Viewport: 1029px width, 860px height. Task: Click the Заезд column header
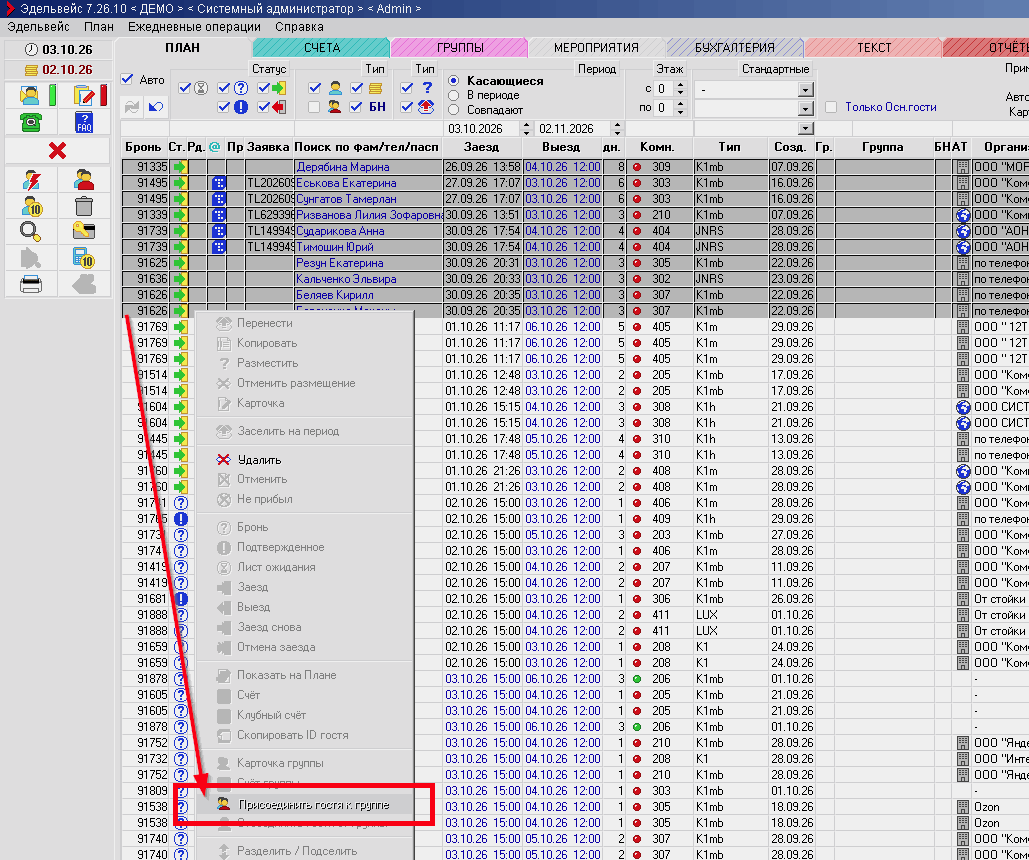tap(482, 147)
